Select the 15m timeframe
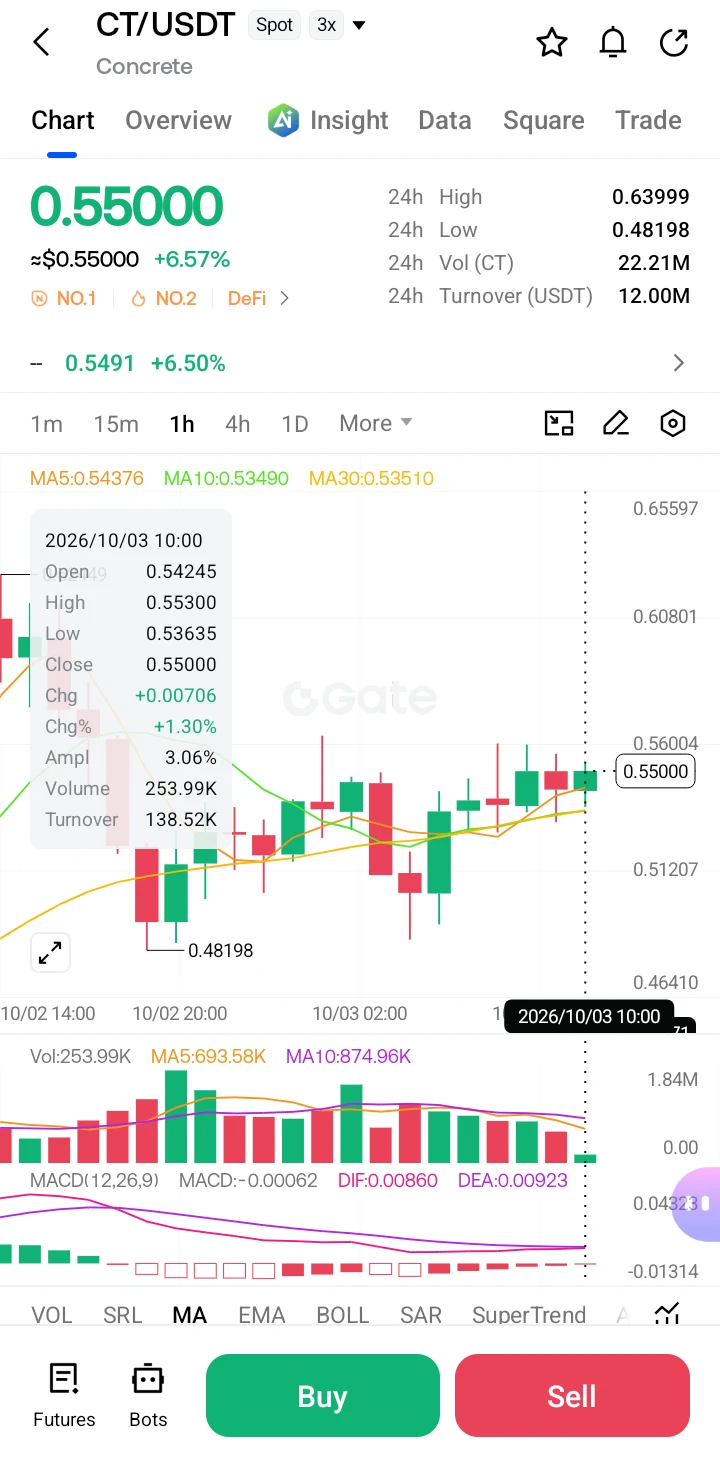The width and height of the screenshot is (720, 1467). point(116,424)
